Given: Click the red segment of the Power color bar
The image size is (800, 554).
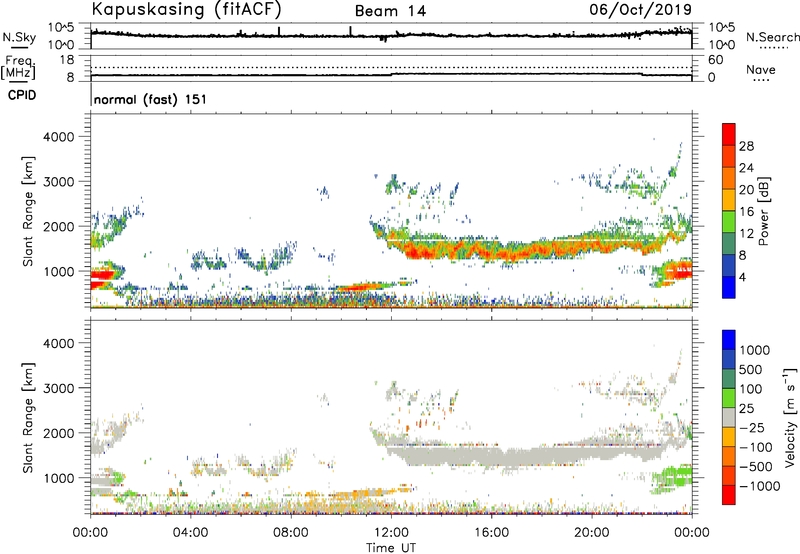Looking at the screenshot, I should (x=729, y=135).
